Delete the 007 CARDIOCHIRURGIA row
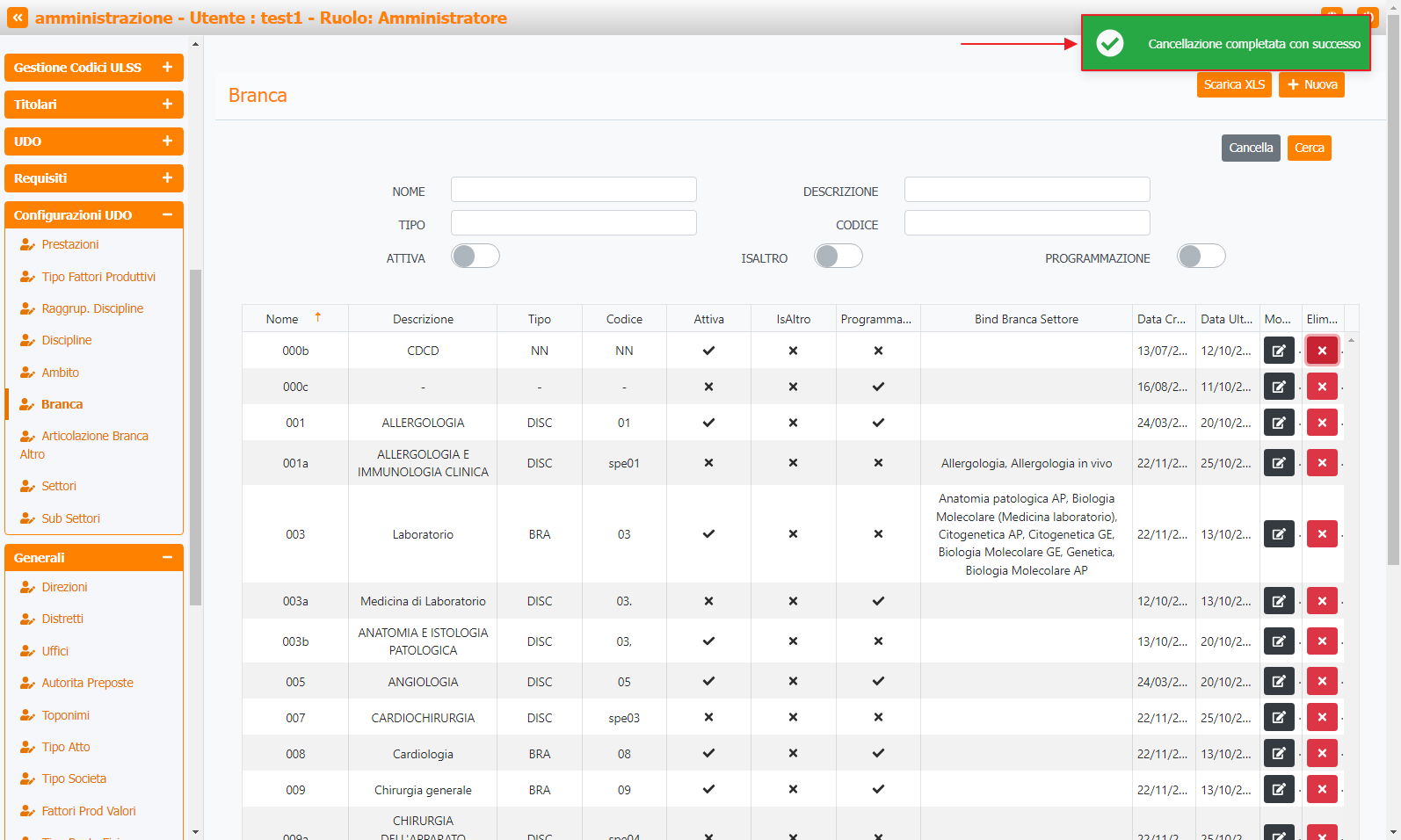Viewport: 1401px width, 840px height. pos(1321,718)
